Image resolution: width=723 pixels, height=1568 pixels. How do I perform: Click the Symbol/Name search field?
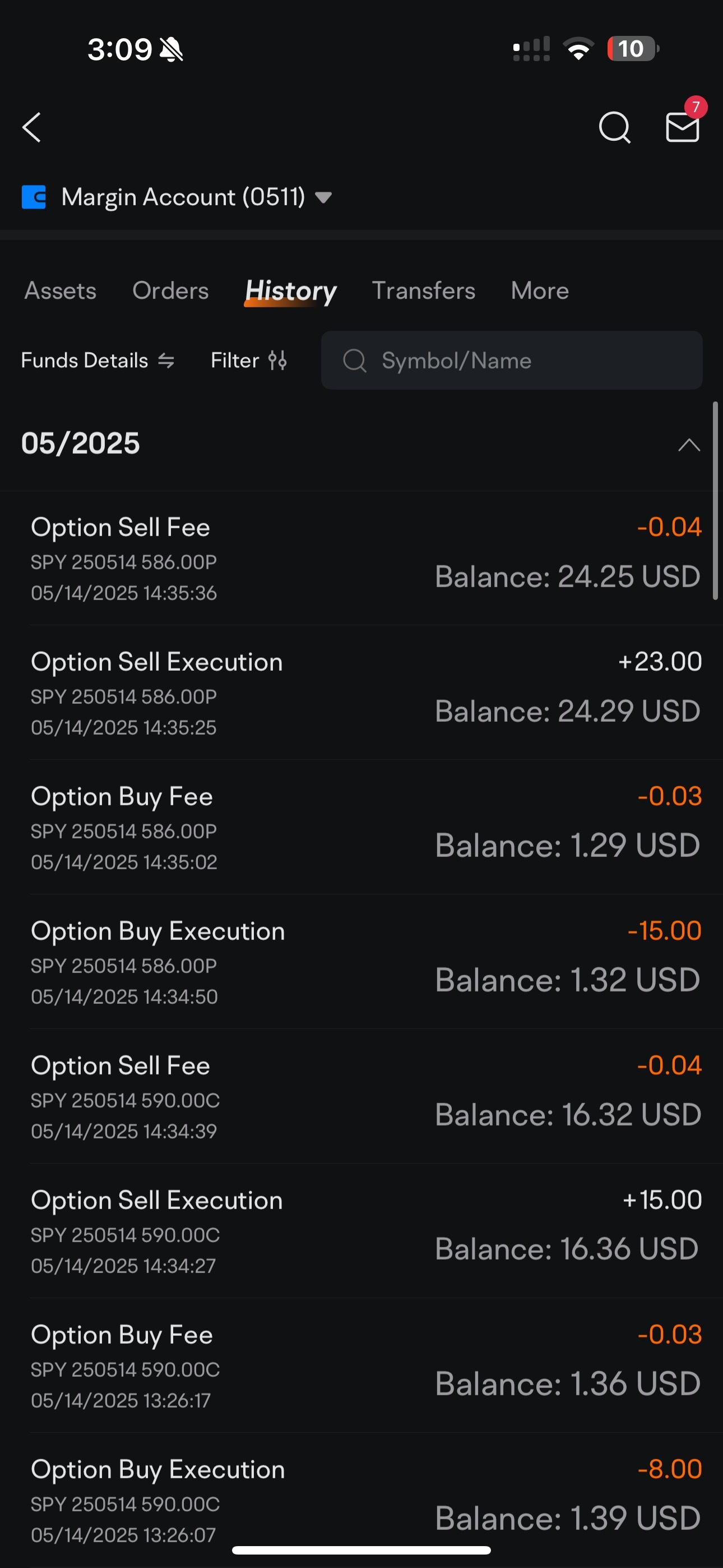[x=511, y=361]
